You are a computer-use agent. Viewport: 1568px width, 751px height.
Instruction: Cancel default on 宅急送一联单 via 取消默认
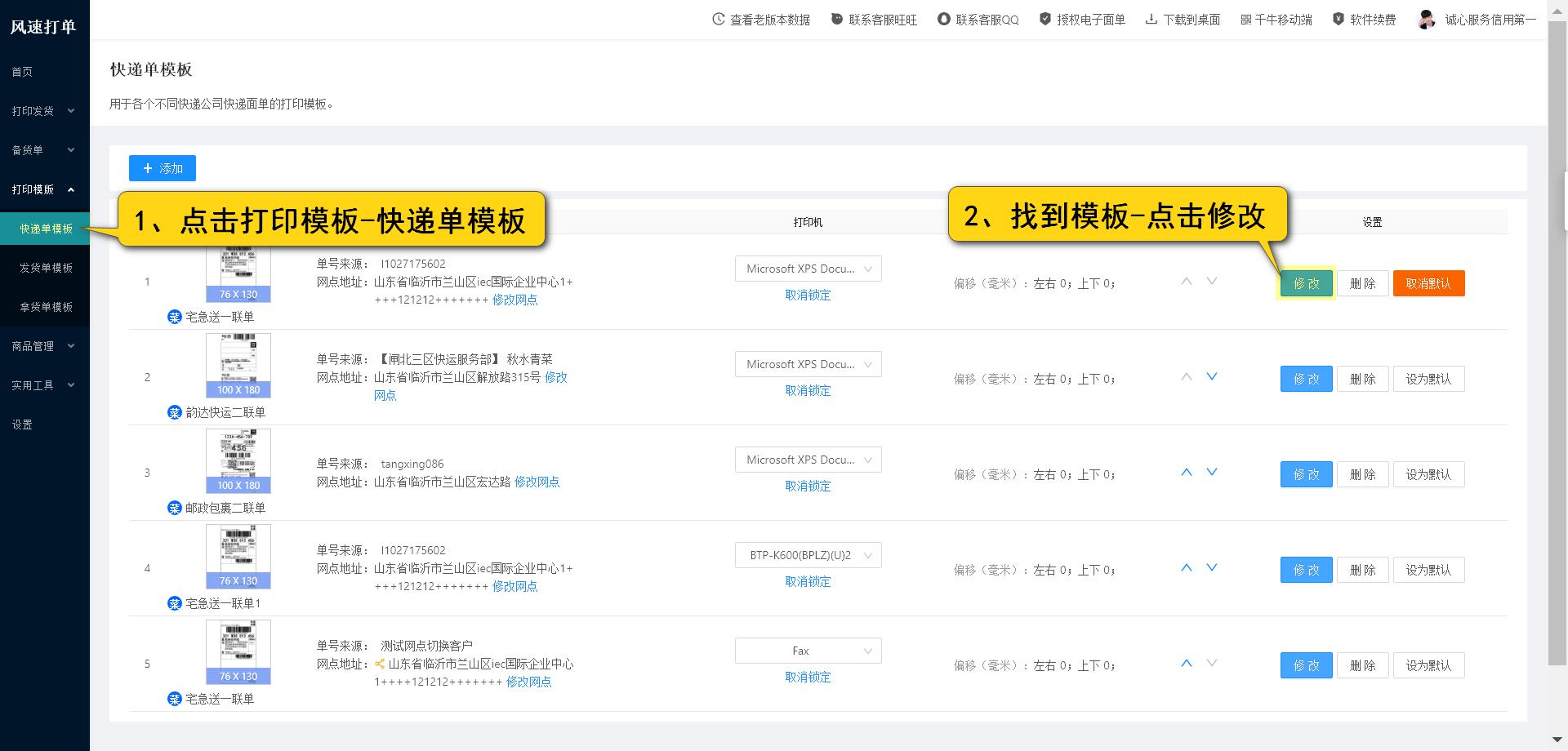coord(1428,282)
